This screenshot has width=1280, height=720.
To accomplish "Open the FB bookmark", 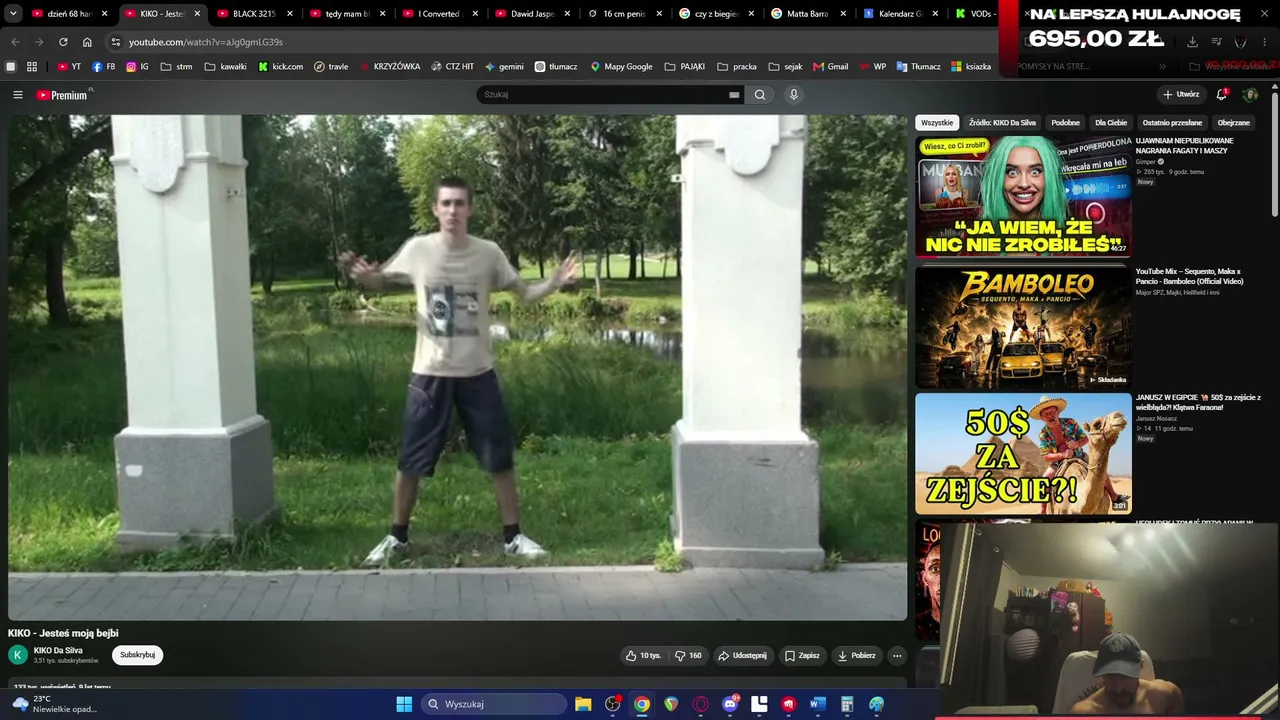I will click(104, 67).
